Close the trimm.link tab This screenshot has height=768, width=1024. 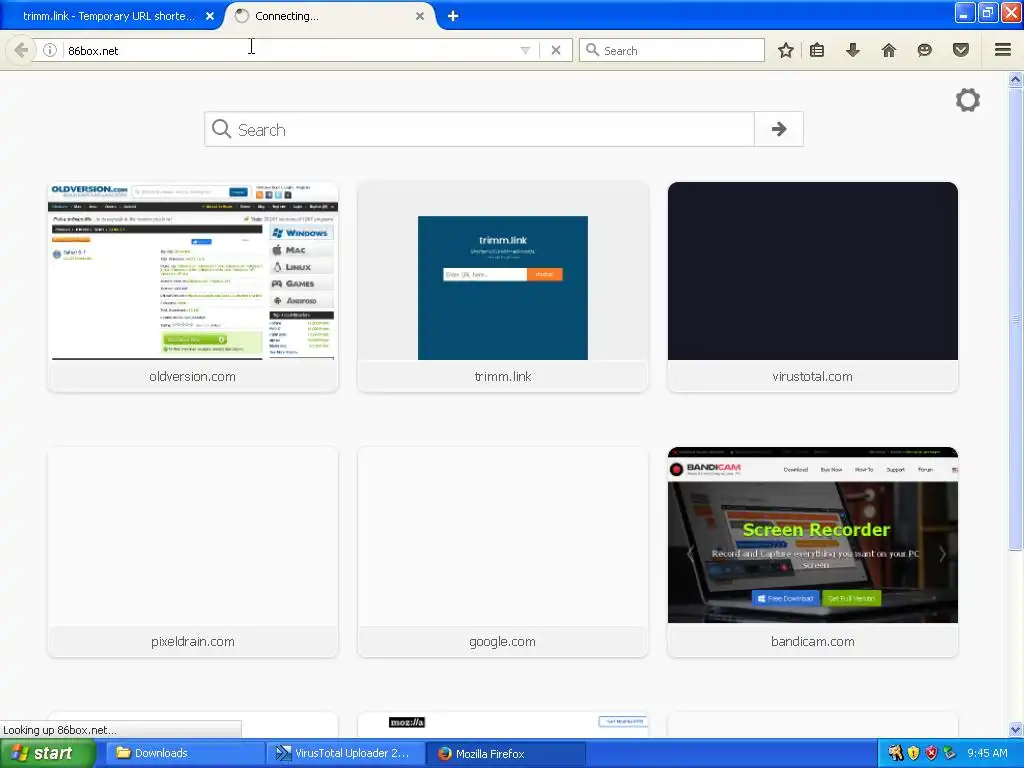click(x=210, y=16)
